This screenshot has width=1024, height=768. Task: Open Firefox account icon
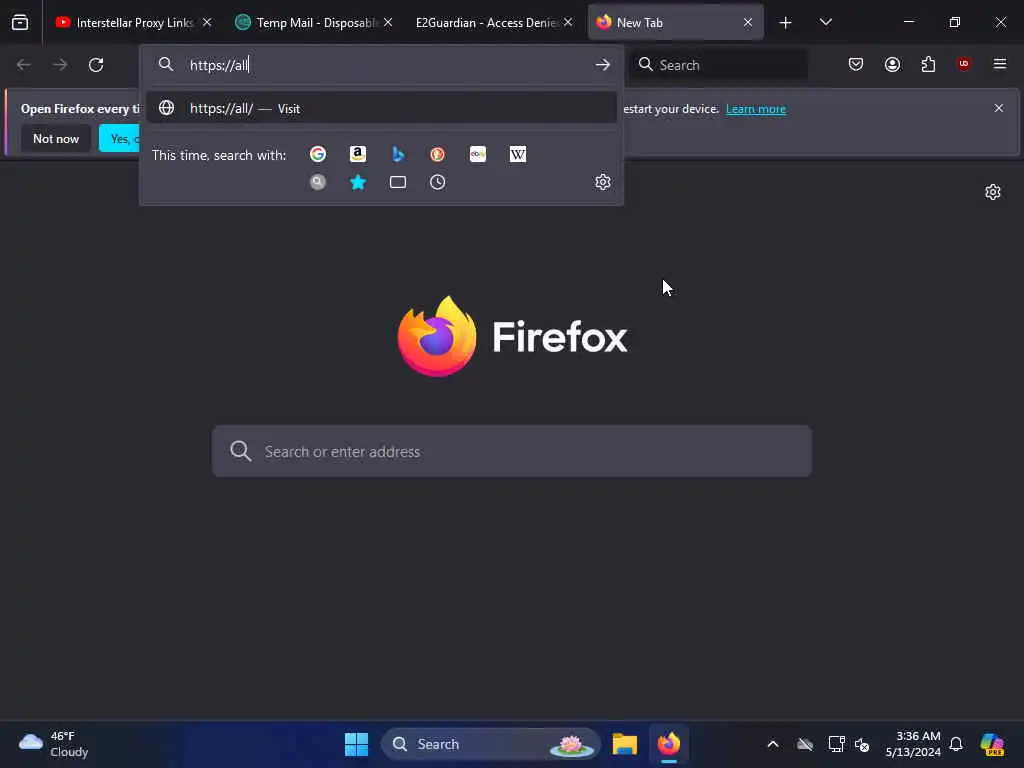[892, 64]
